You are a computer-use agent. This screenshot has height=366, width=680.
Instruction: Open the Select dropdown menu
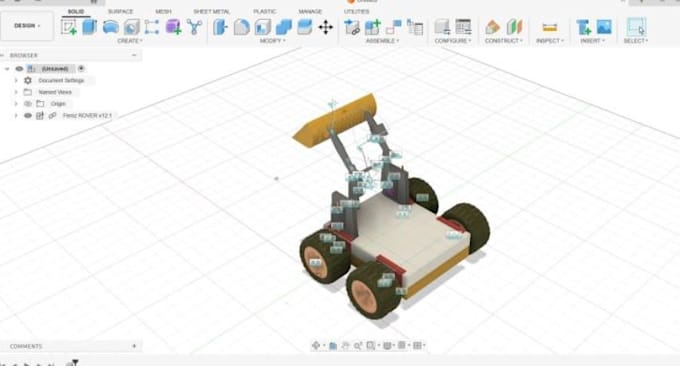pyautogui.click(x=636, y=41)
